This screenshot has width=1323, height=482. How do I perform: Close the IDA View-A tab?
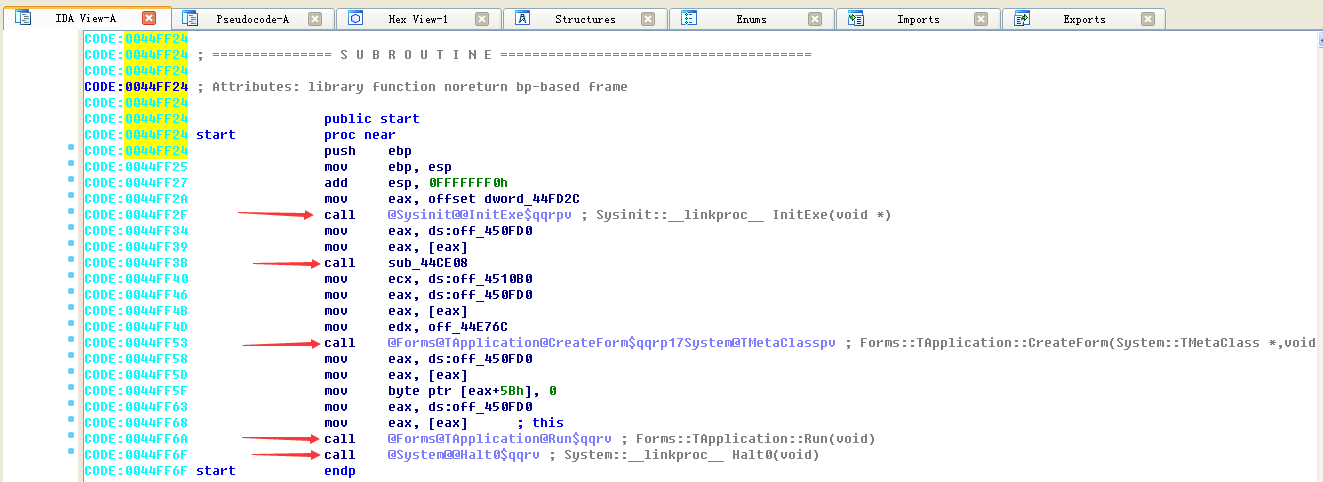149,18
